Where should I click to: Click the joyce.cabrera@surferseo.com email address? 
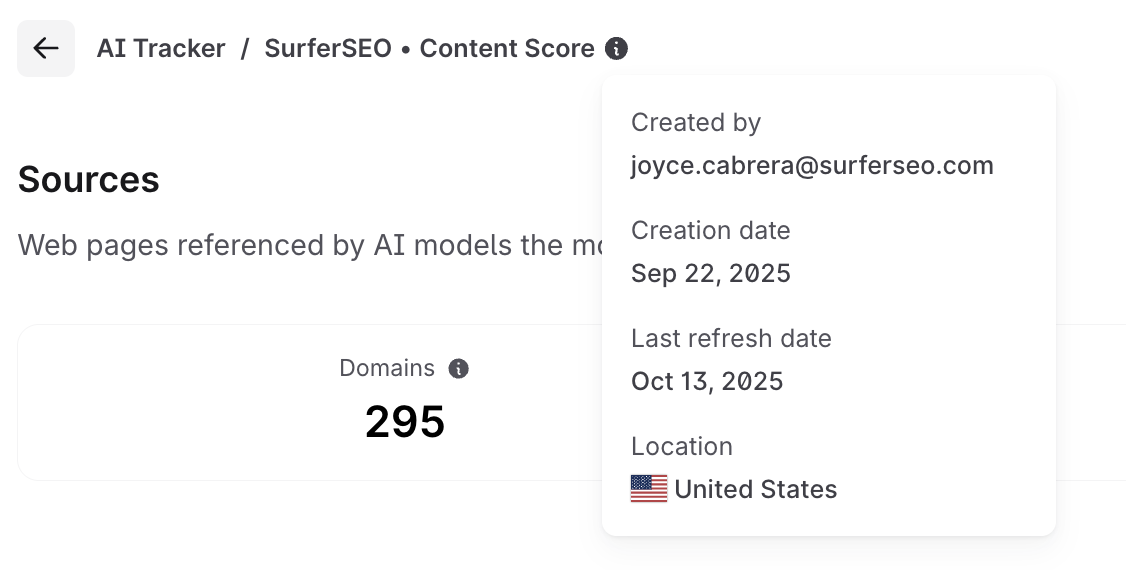tap(812, 165)
